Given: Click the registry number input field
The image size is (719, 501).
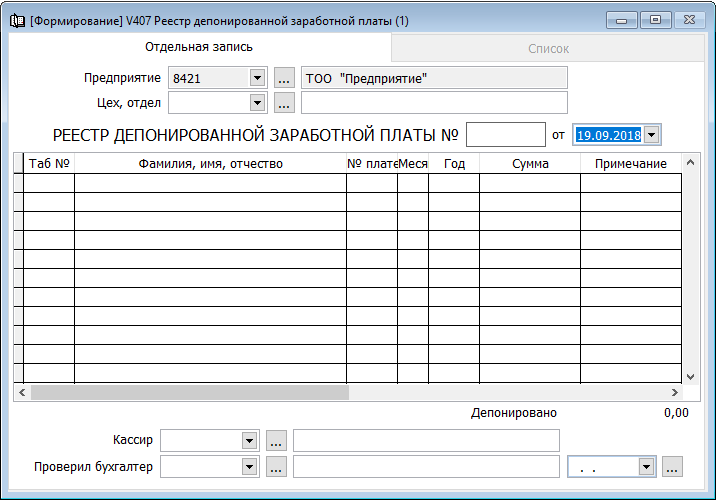Looking at the screenshot, I should (505, 134).
